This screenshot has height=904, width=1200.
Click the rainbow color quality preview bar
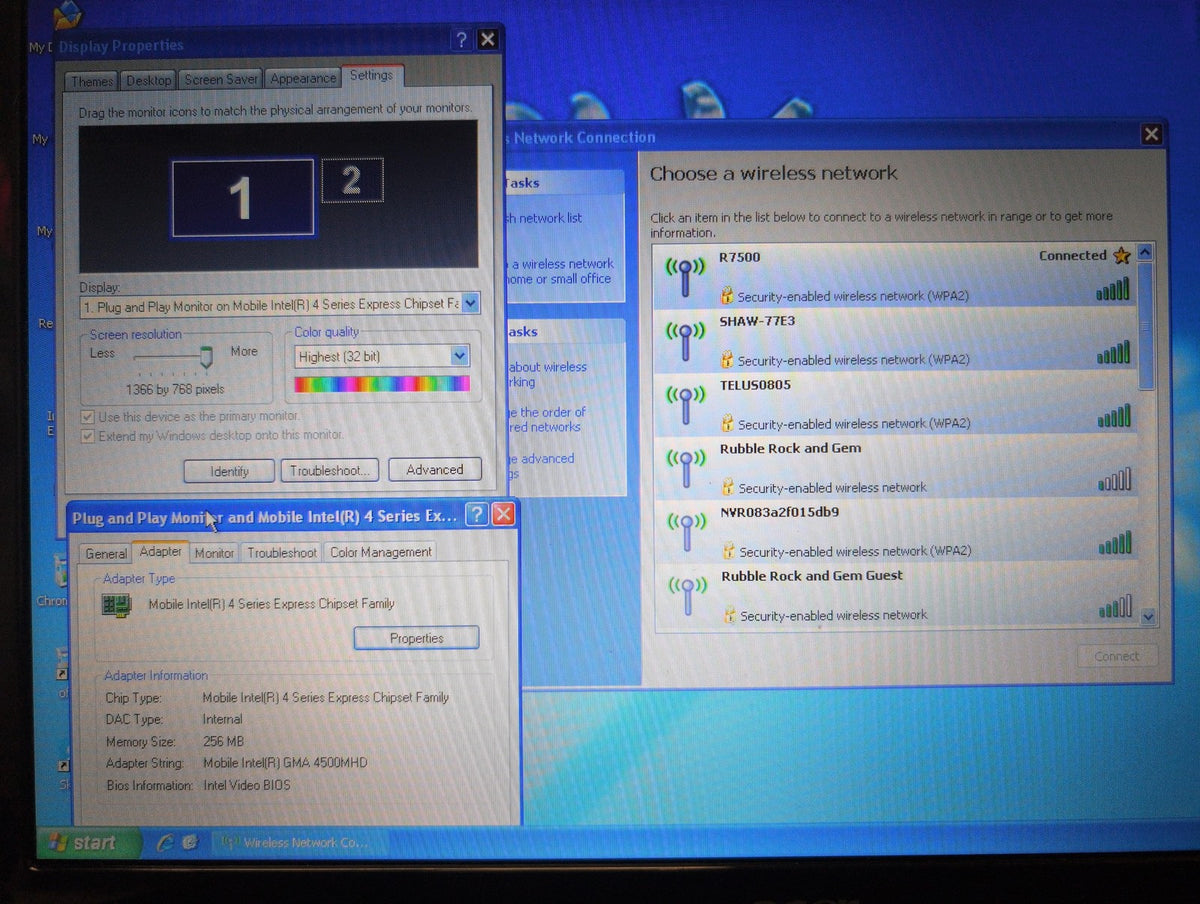click(x=382, y=384)
